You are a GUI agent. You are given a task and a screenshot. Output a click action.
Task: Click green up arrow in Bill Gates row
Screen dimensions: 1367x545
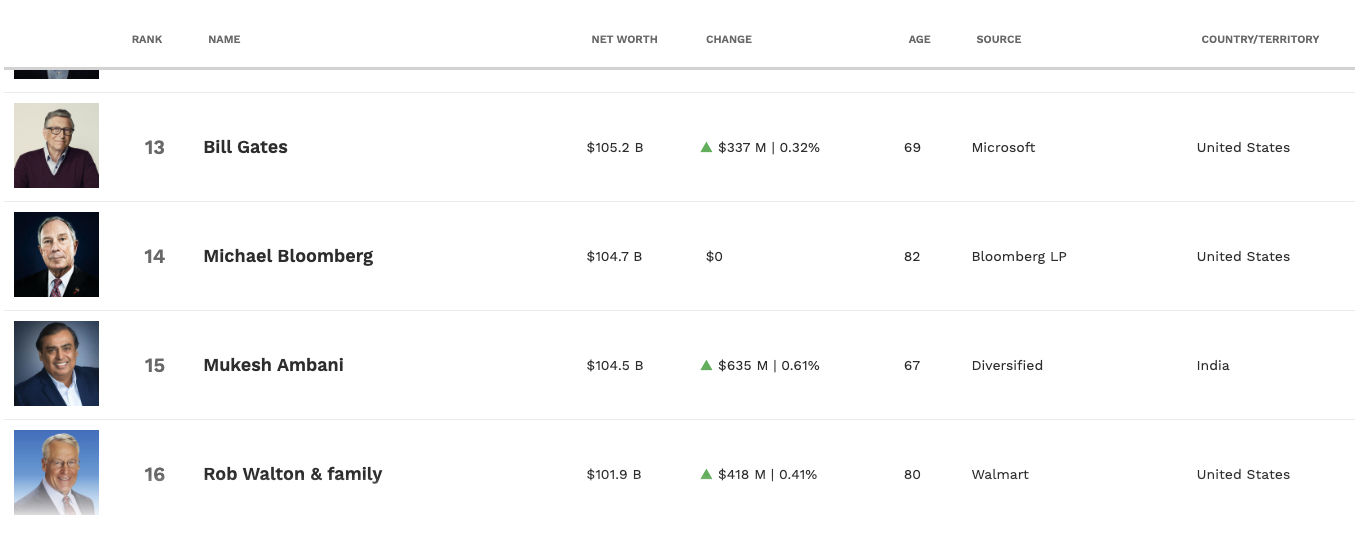[706, 147]
